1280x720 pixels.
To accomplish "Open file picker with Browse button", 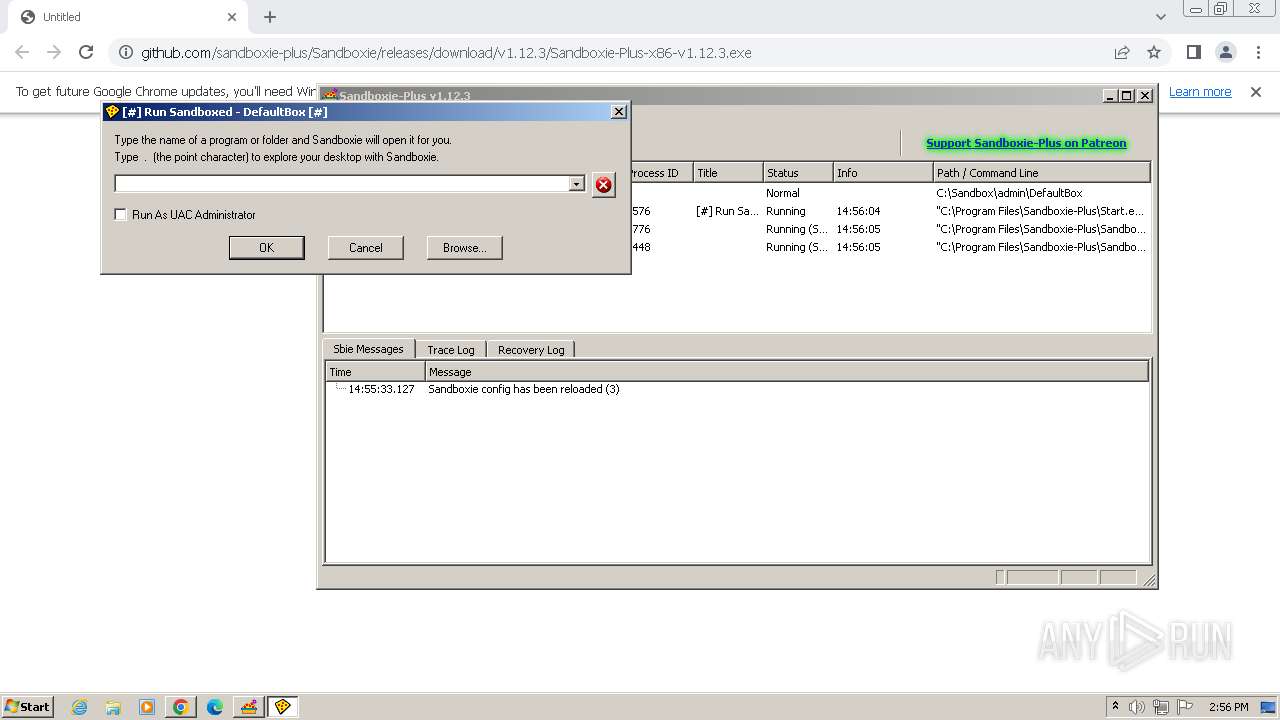I will pos(464,248).
